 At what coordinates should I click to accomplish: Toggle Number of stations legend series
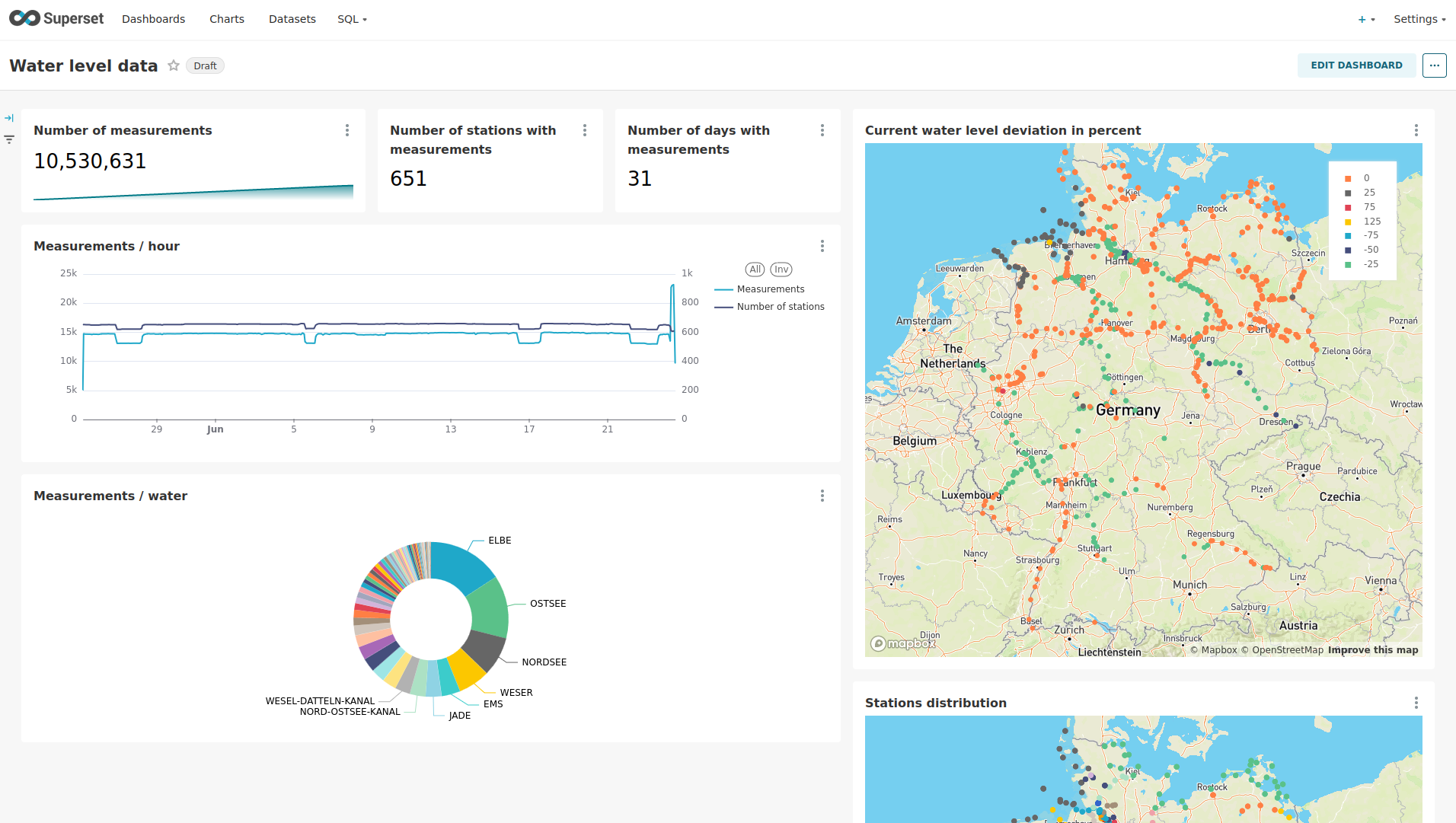click(780, 307)
